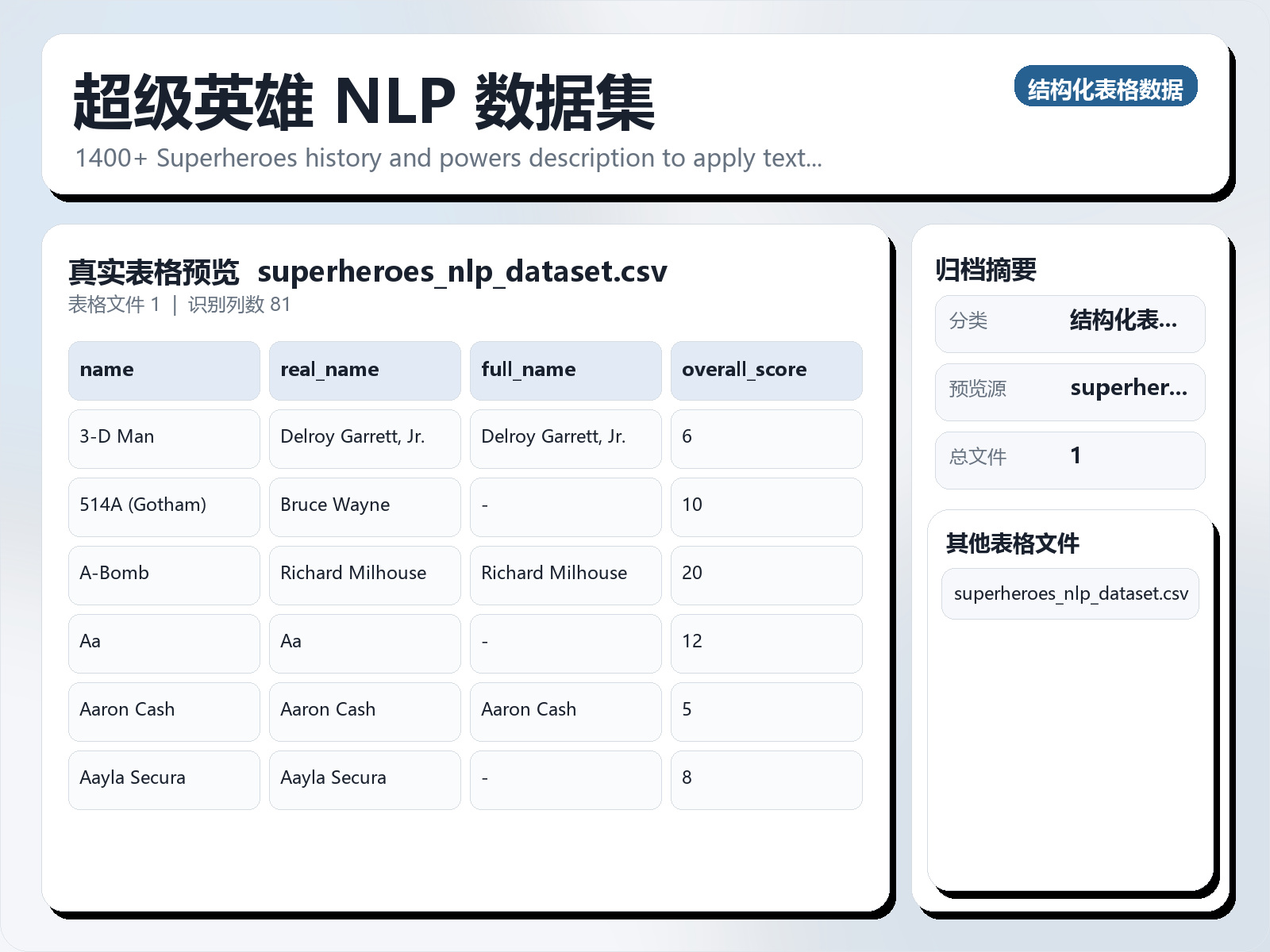
Task: Select the full_name column header
Action: pos(565,370)
